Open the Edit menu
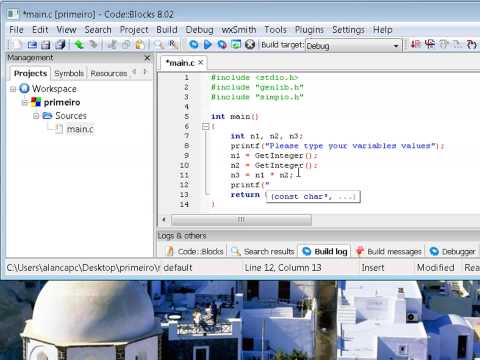480x360 pixels. [x=40, y=30]
